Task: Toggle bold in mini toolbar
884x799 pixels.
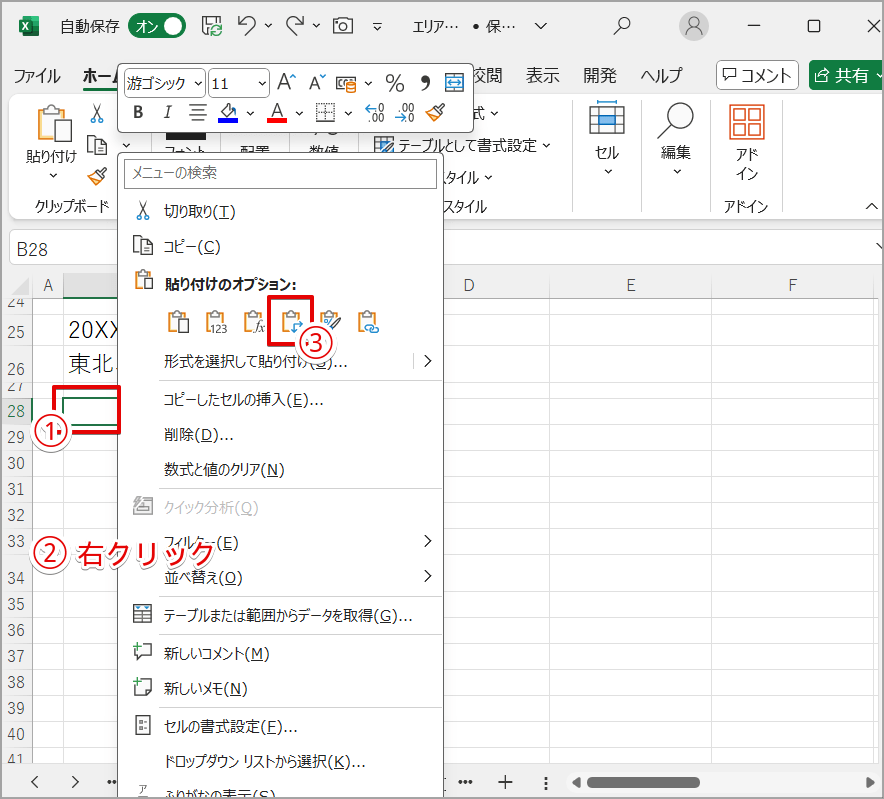Action: tap(138, 112)
